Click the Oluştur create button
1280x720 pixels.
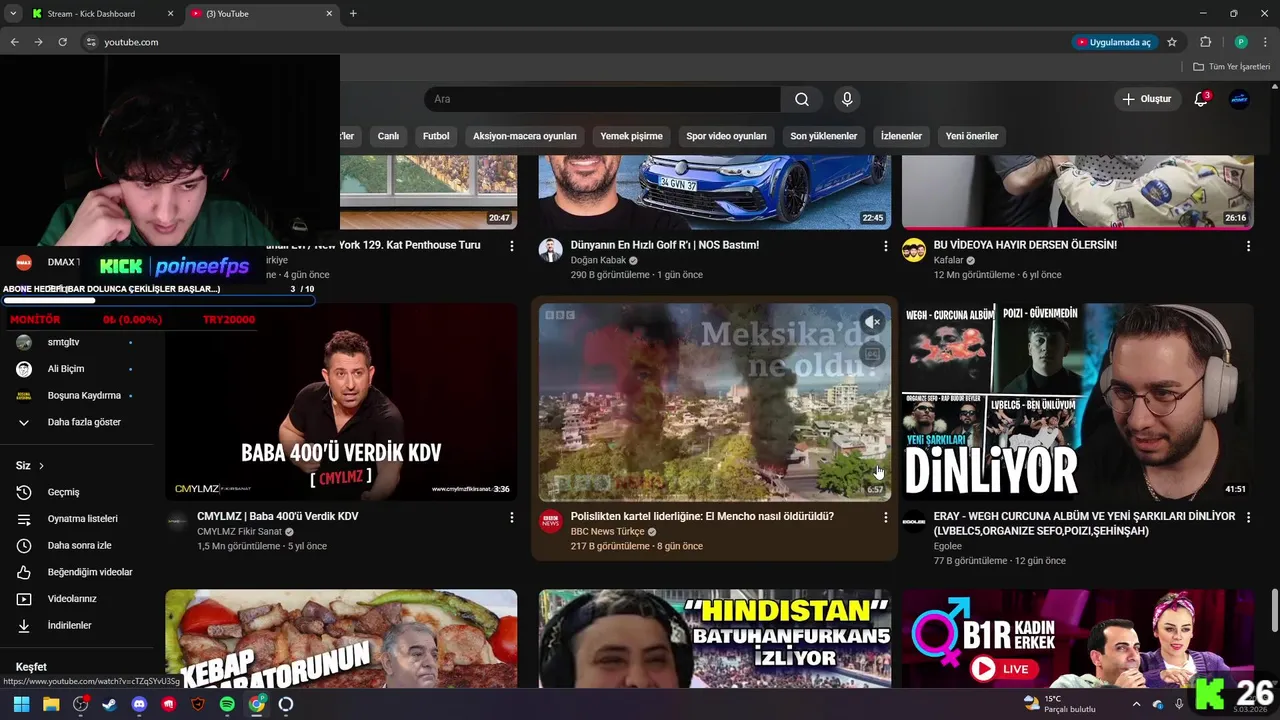[x=1146, y=99]
